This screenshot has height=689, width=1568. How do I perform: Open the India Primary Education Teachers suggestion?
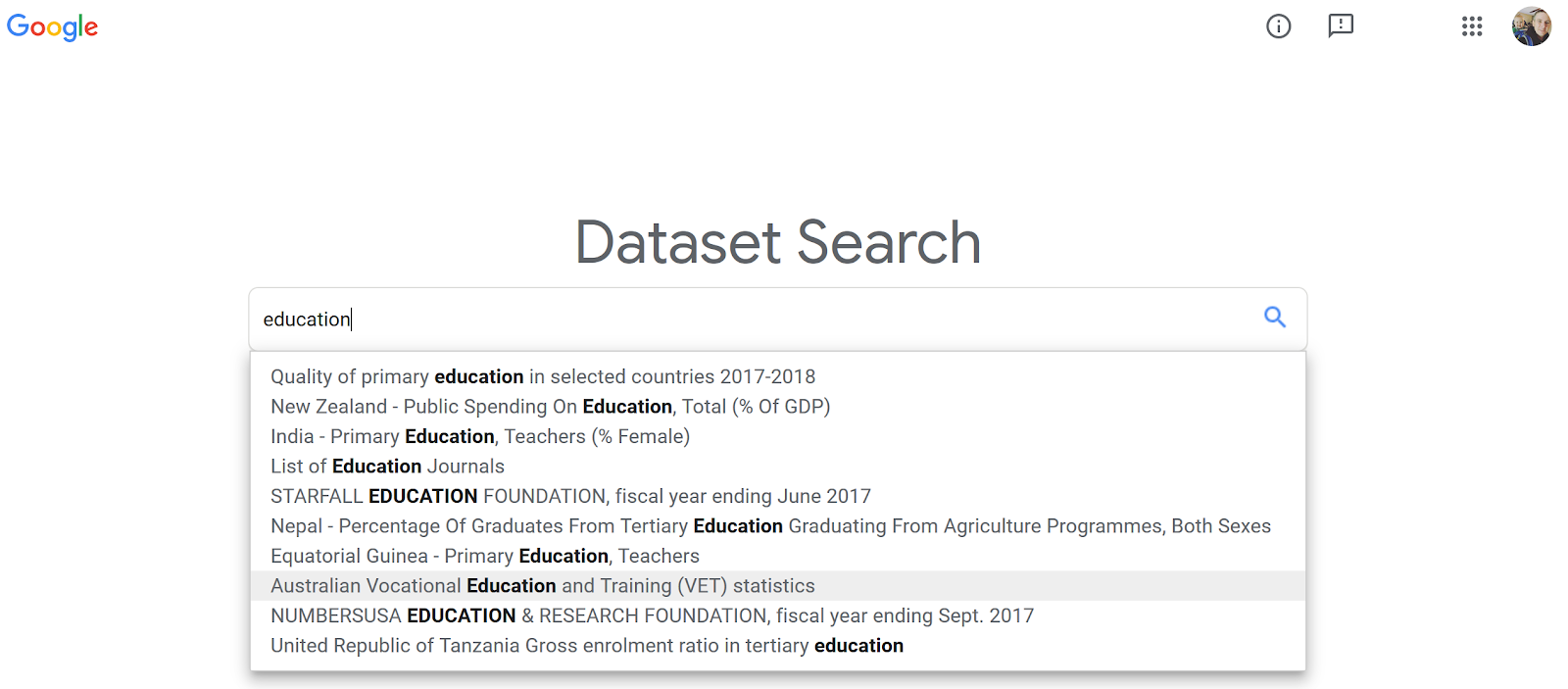point(479,436)
